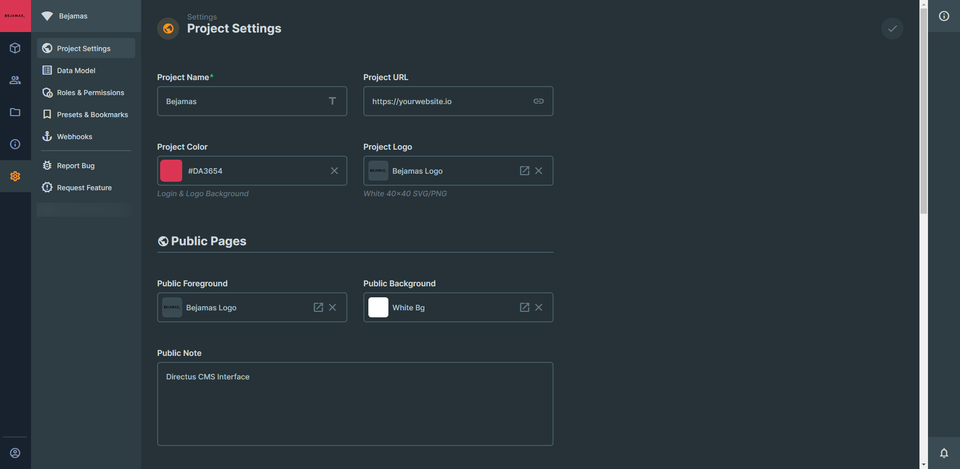Click into the Public Note text area
This screenshot has width=960, height=469.
coord(355,404)
